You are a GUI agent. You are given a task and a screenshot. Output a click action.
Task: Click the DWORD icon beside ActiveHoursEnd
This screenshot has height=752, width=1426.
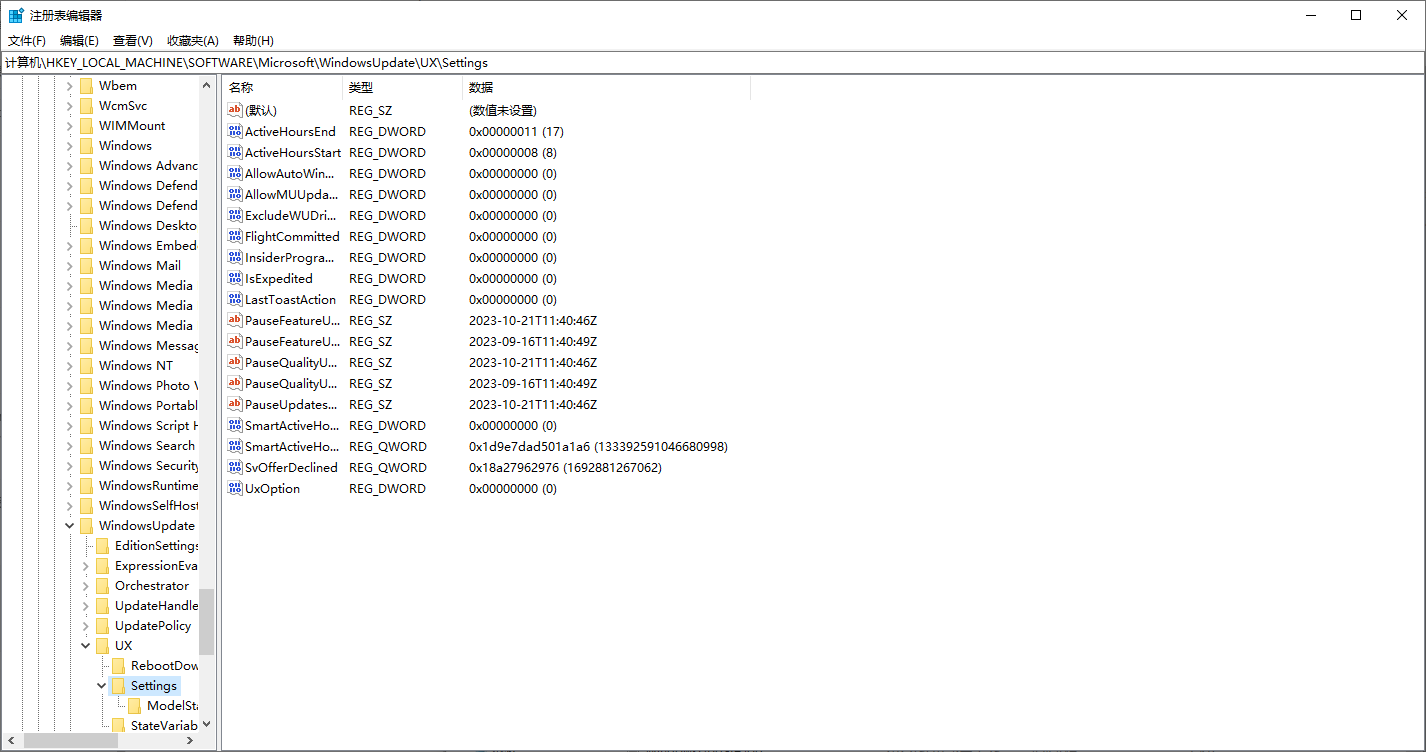235,131
